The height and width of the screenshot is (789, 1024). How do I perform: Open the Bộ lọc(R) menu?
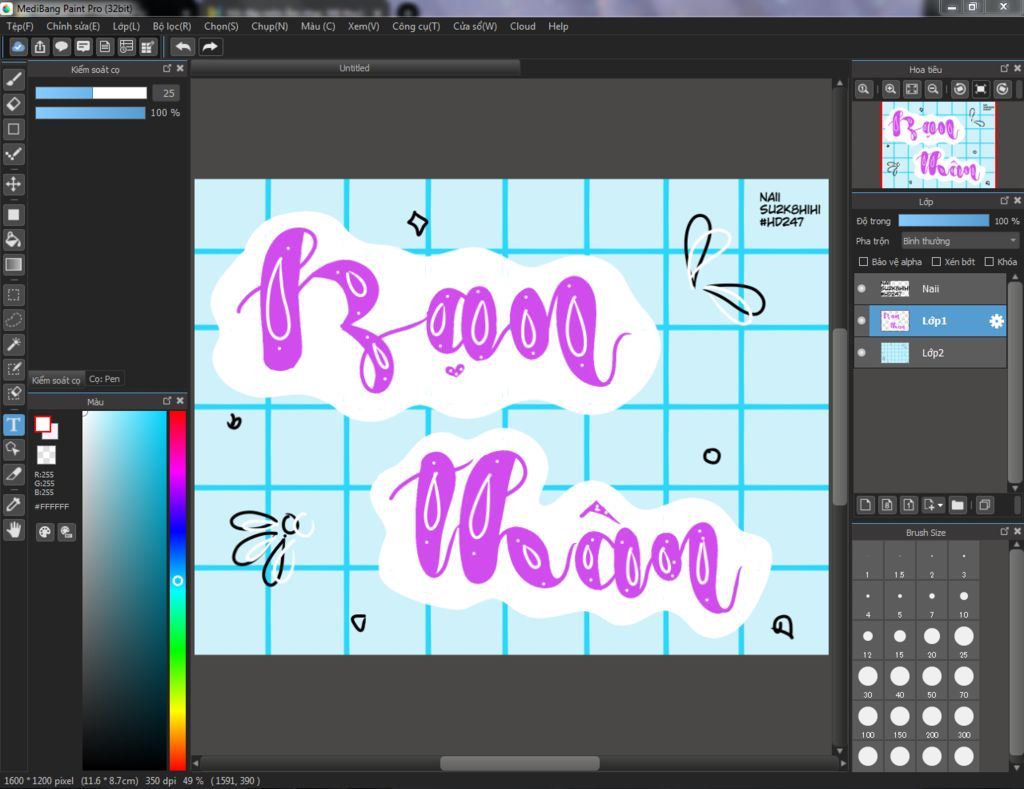[x=172, y=26]
